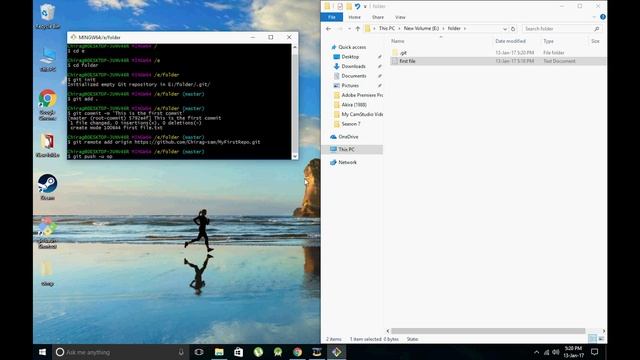Click the Refresh button in address bar
This screenshot has height=360, width=640.
coord(513,29)
